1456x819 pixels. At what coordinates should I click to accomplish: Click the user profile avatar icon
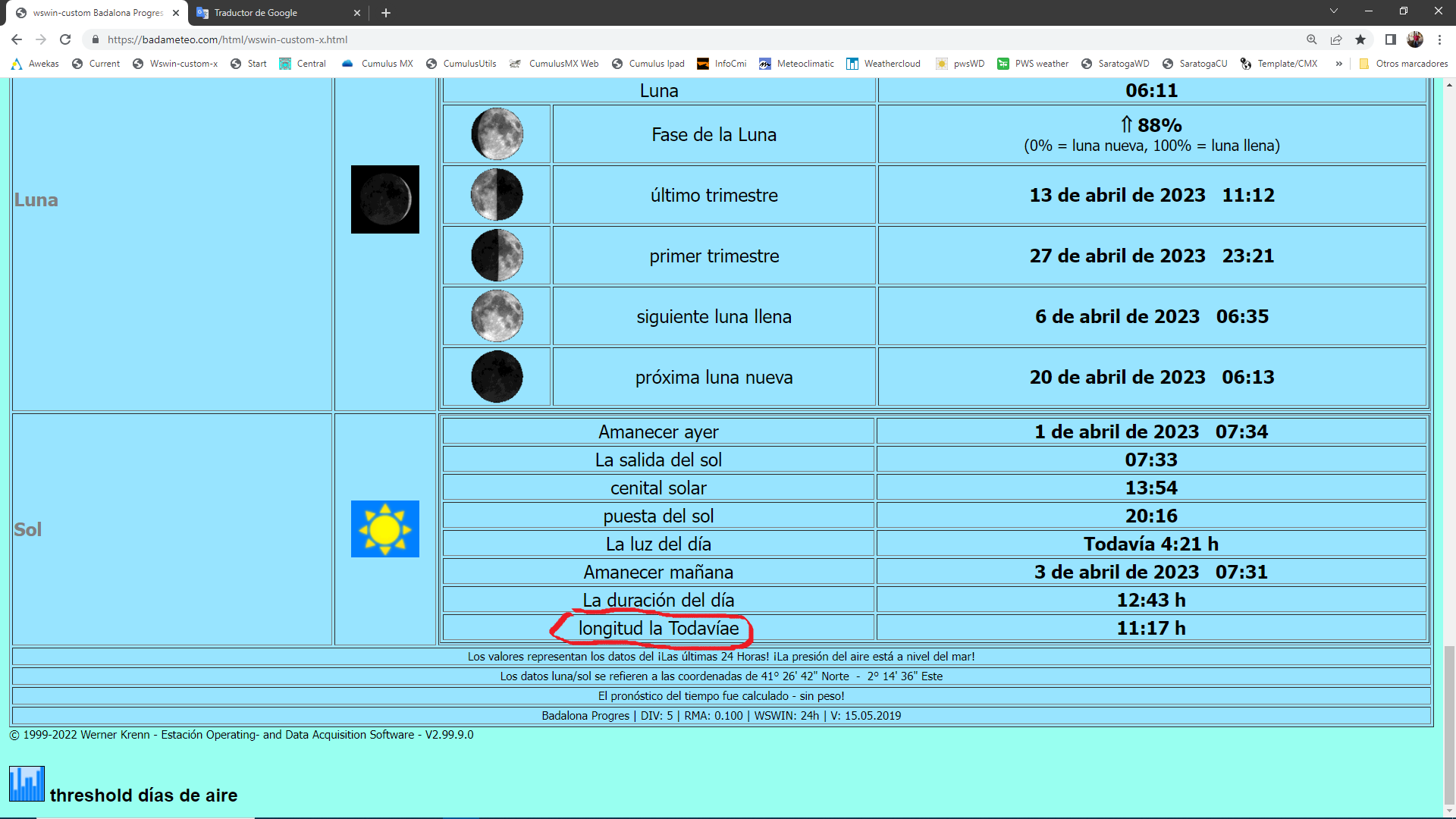(1415, 39)
